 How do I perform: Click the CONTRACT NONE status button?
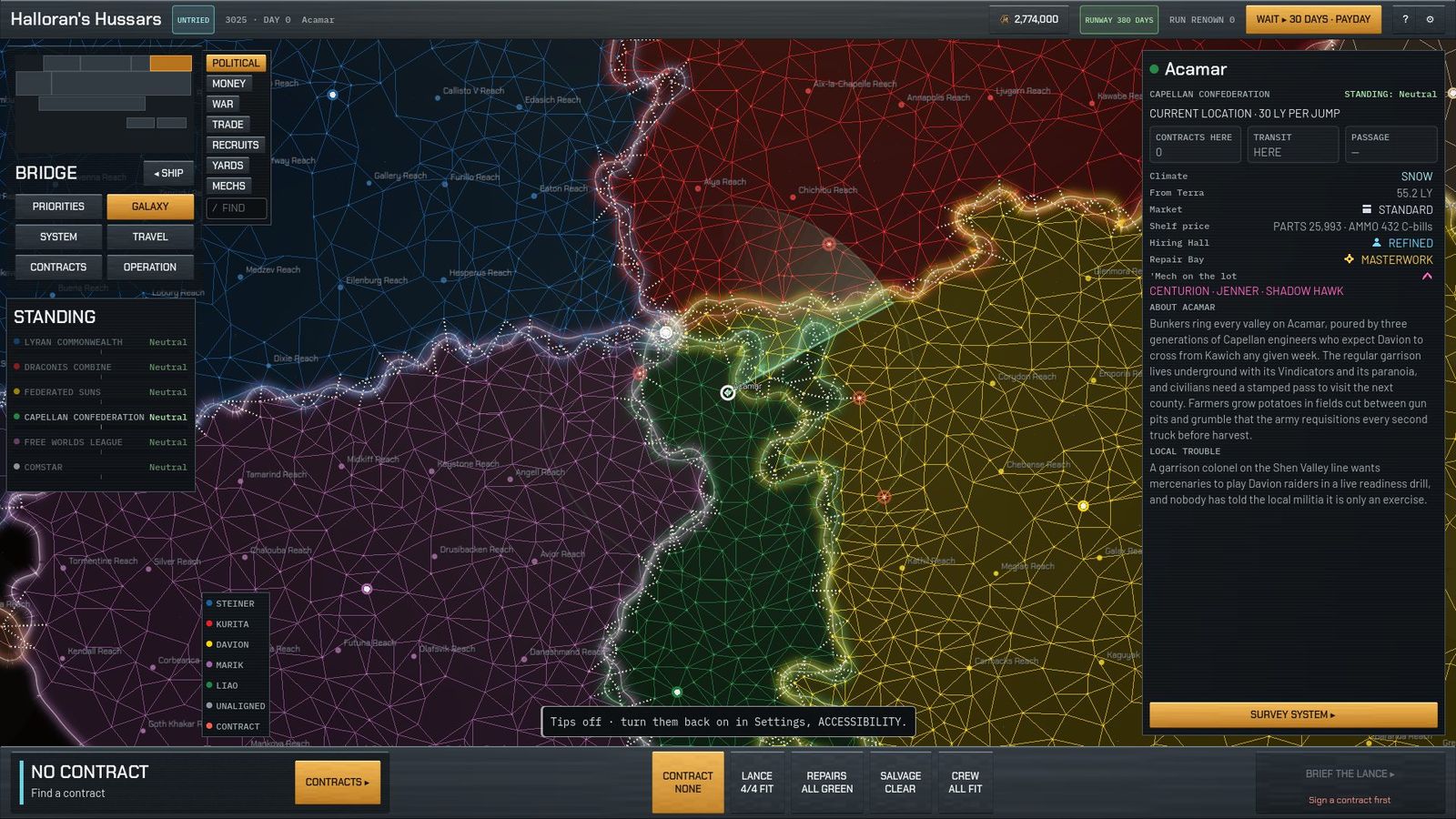(x=688, y=783)
